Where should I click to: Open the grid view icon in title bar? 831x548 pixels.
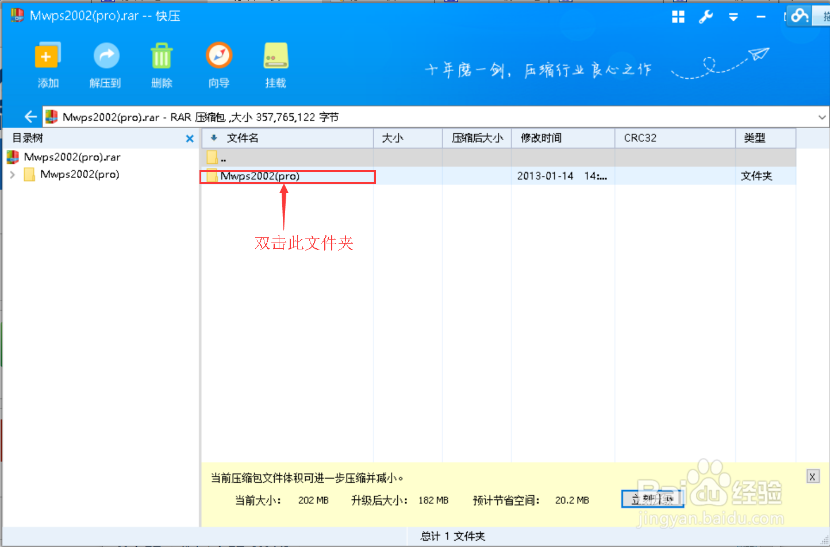(x=678, y=17)
